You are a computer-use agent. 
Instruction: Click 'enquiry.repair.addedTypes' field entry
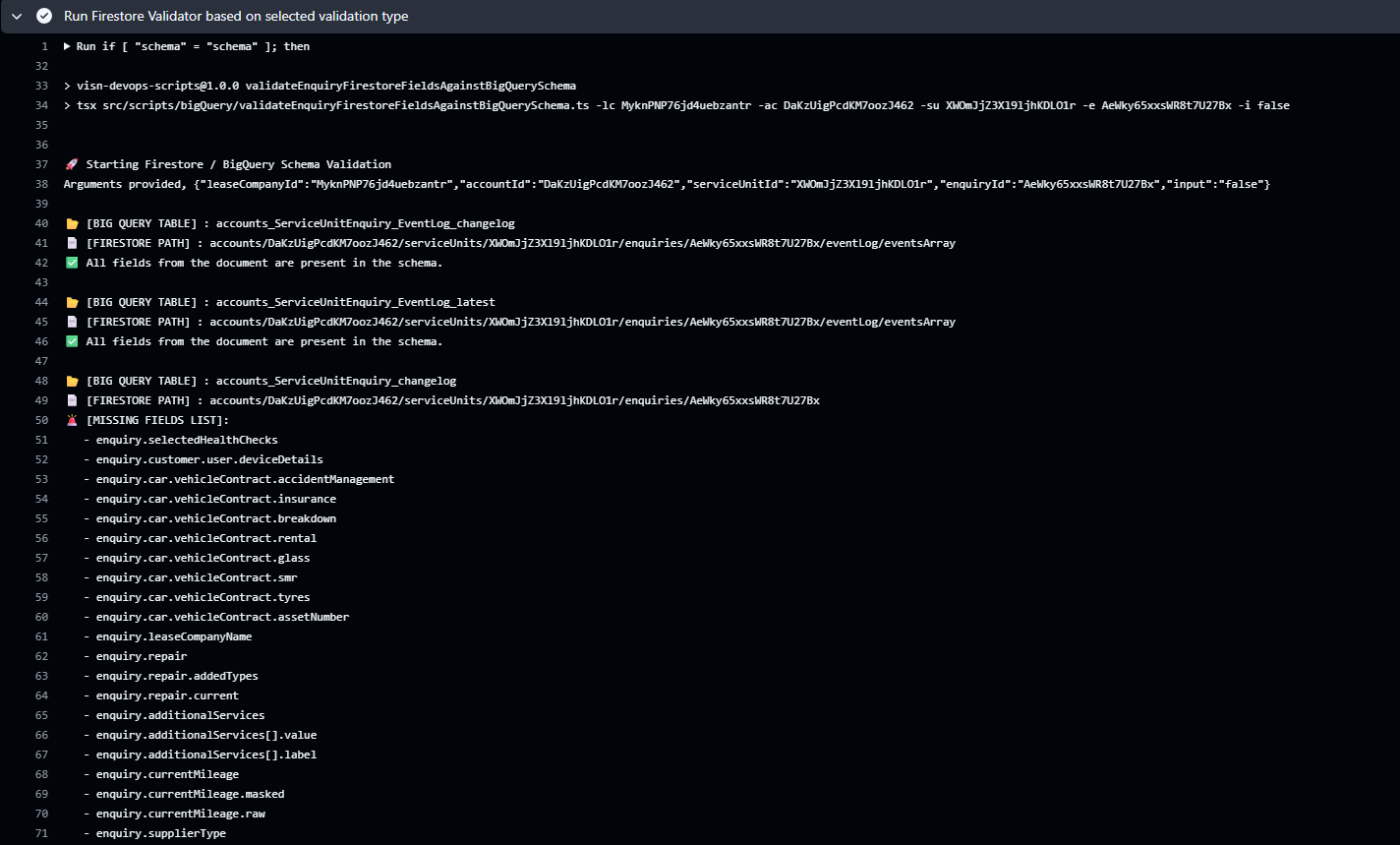pyautogui.click(x=177, y=676)
